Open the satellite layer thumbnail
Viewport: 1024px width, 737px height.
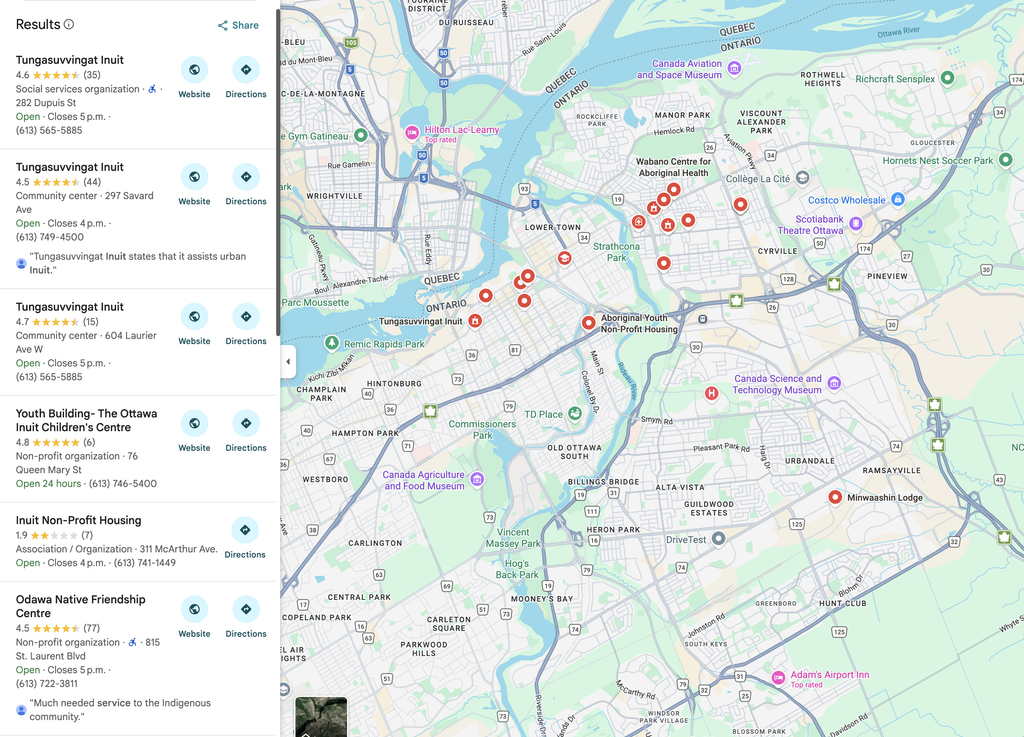tap(321, 717)
